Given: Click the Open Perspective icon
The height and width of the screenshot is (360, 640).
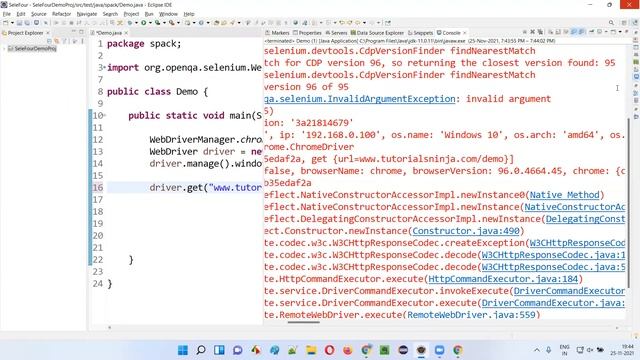Looking at the screenshot, I should pyautogui.click(x=624, y=23).
